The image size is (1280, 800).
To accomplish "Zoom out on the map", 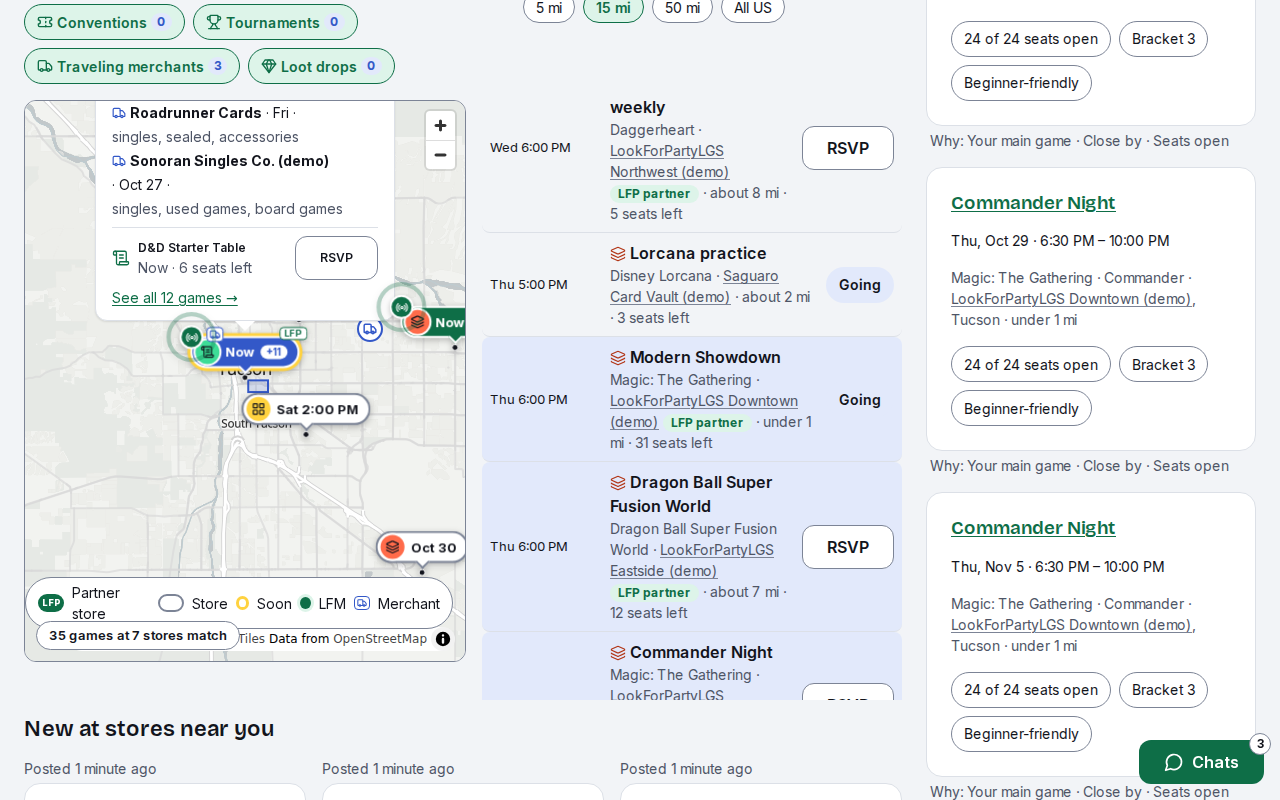I will (440, 155).
